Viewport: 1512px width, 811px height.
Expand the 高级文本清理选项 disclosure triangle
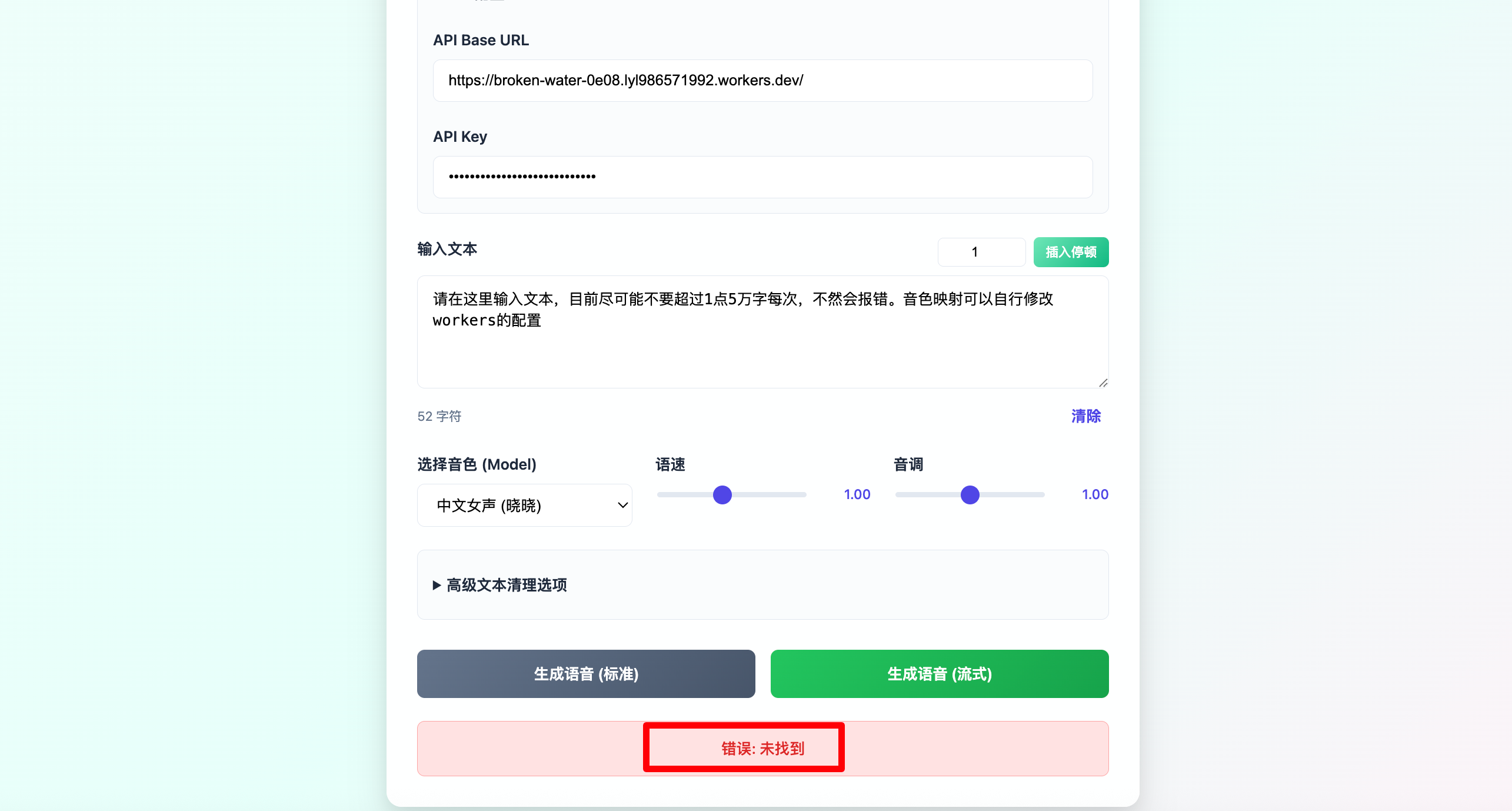[437, 585]
